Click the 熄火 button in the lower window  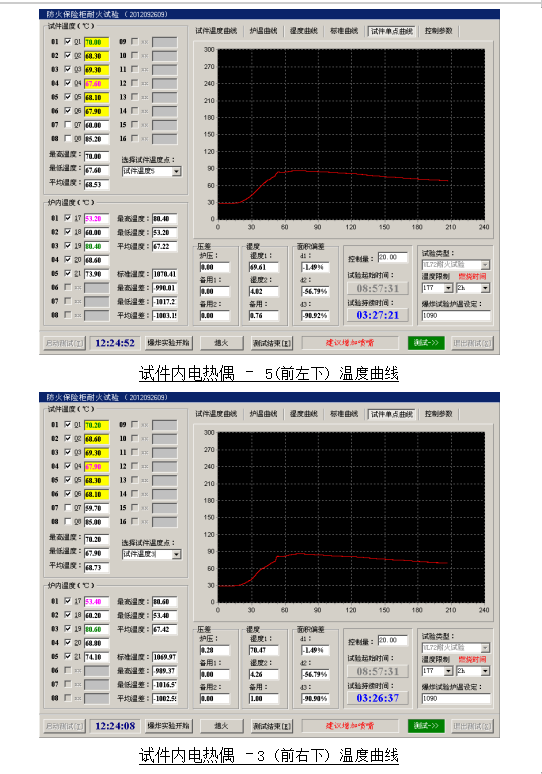[221, 726]
